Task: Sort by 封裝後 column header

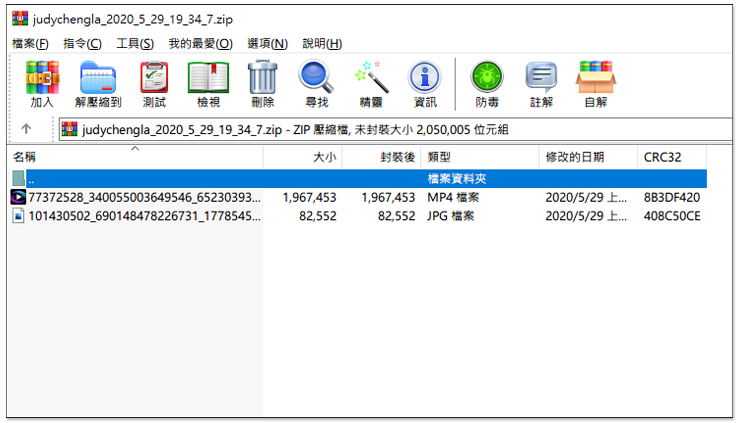Action: 382,157
